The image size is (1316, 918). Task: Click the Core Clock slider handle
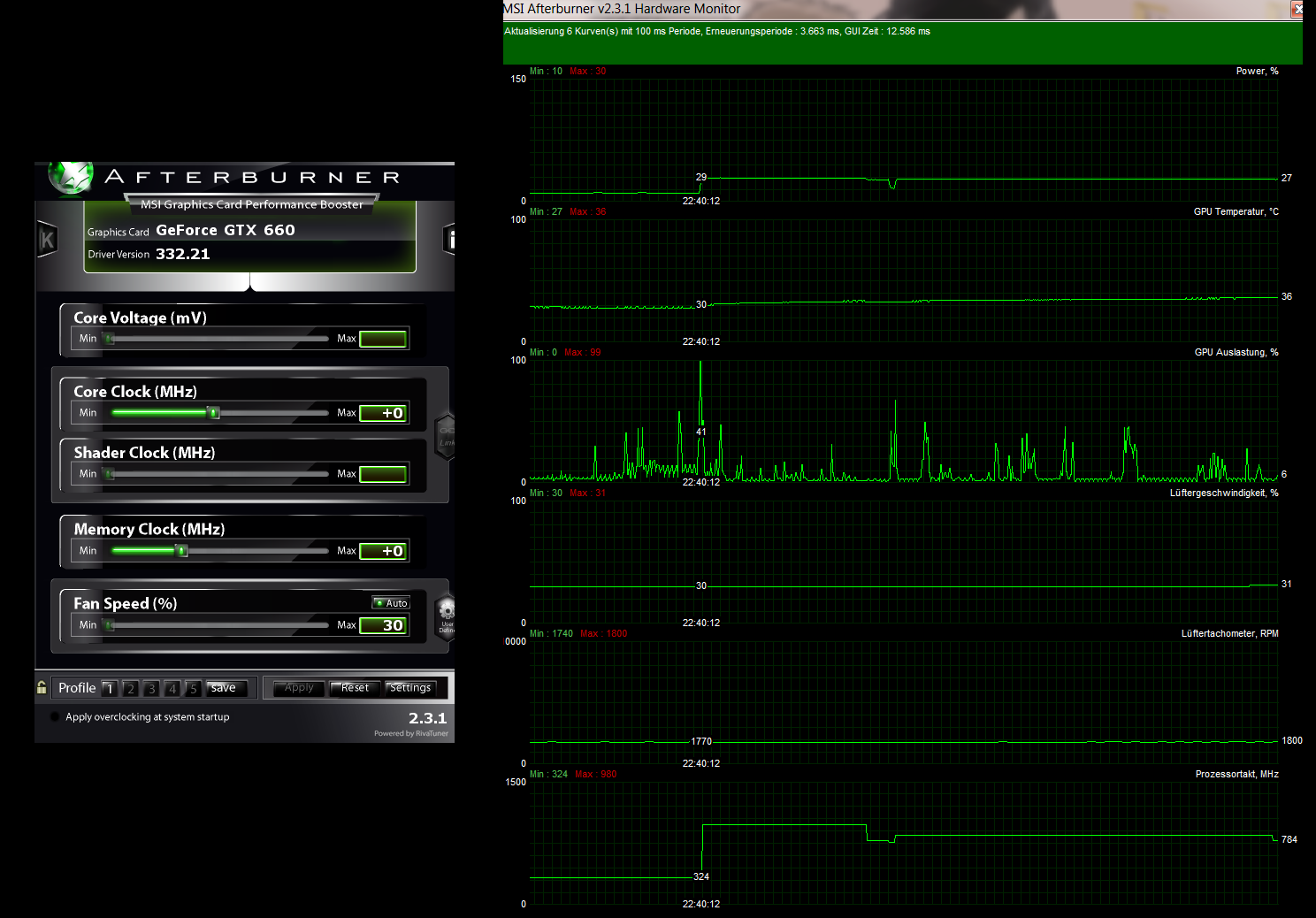pos(213,413)
